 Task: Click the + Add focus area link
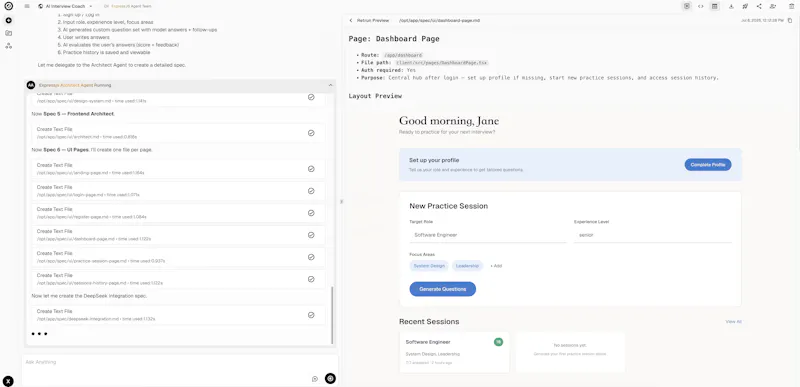tap(496, 266)
